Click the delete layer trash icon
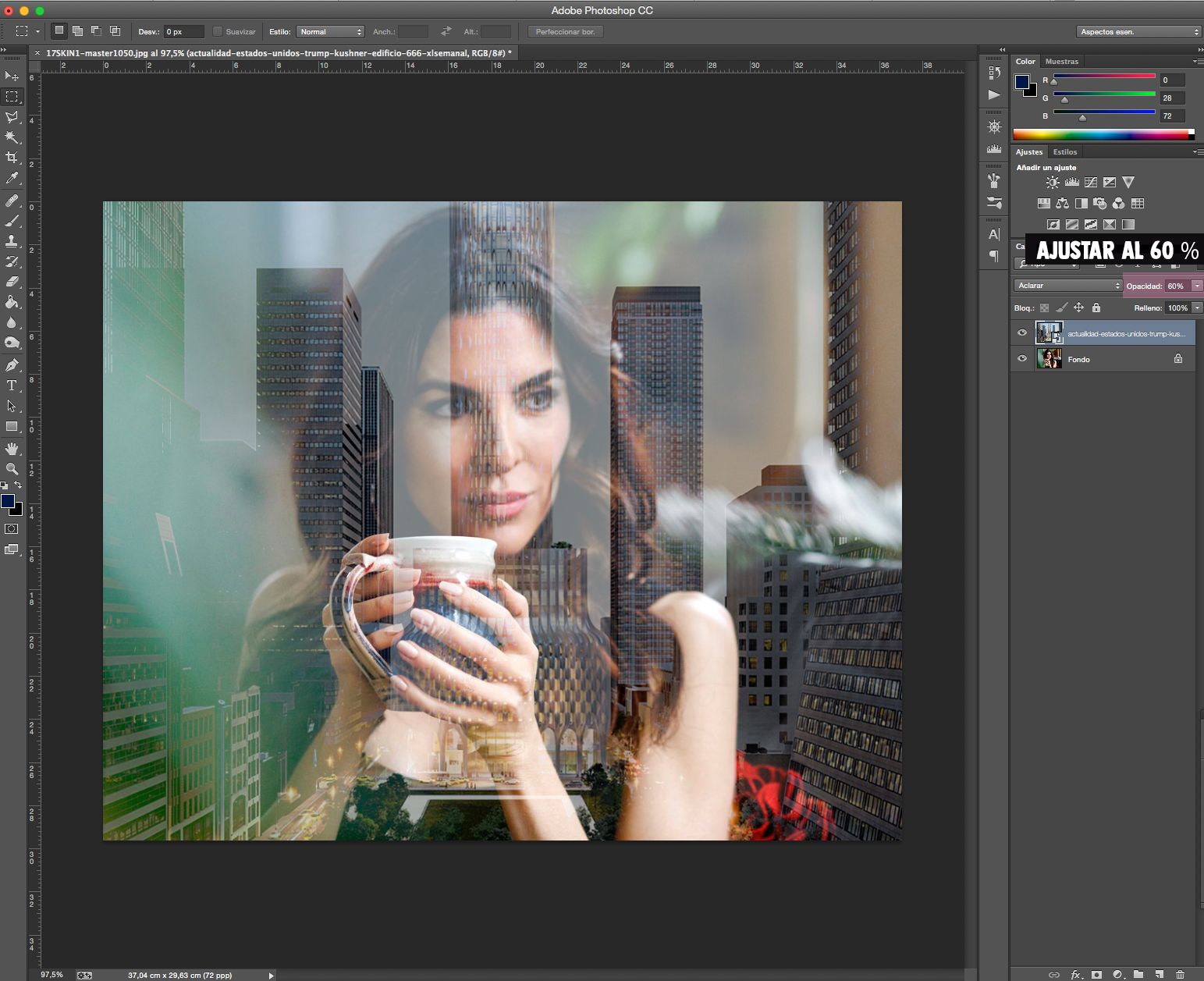 [1181, 974]
